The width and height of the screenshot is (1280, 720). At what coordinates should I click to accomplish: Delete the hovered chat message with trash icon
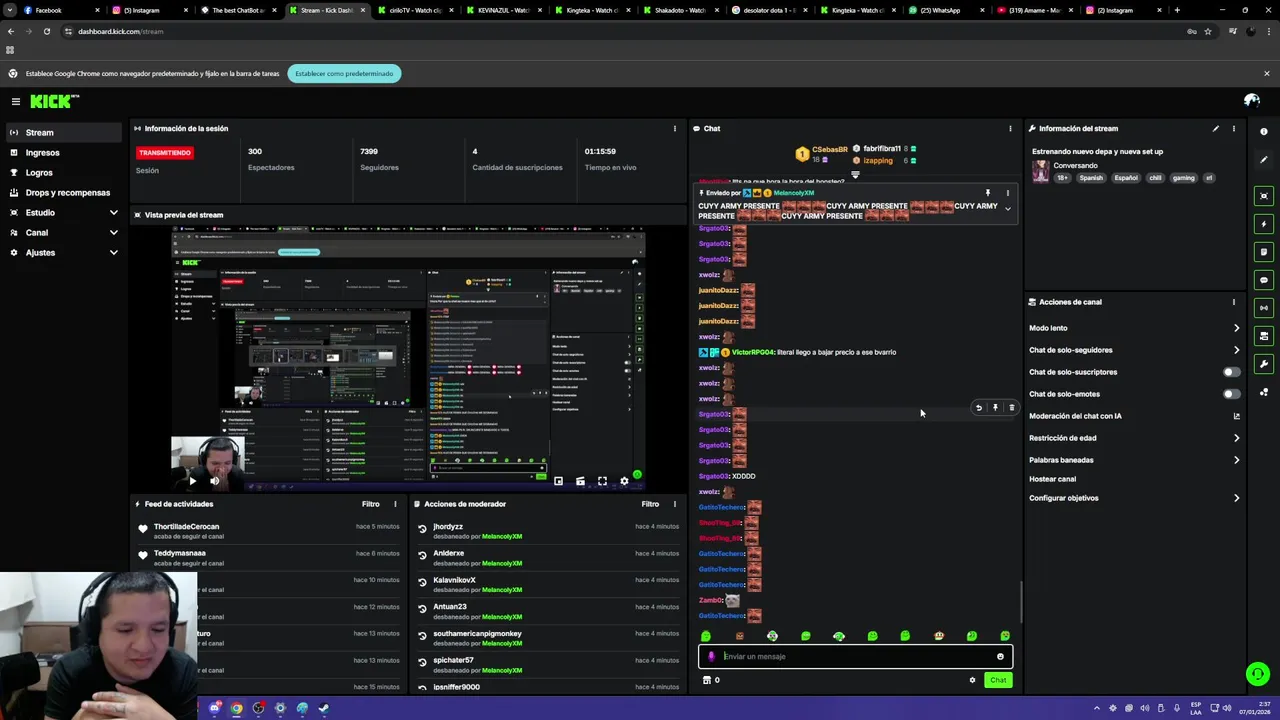pos(1011,408)
